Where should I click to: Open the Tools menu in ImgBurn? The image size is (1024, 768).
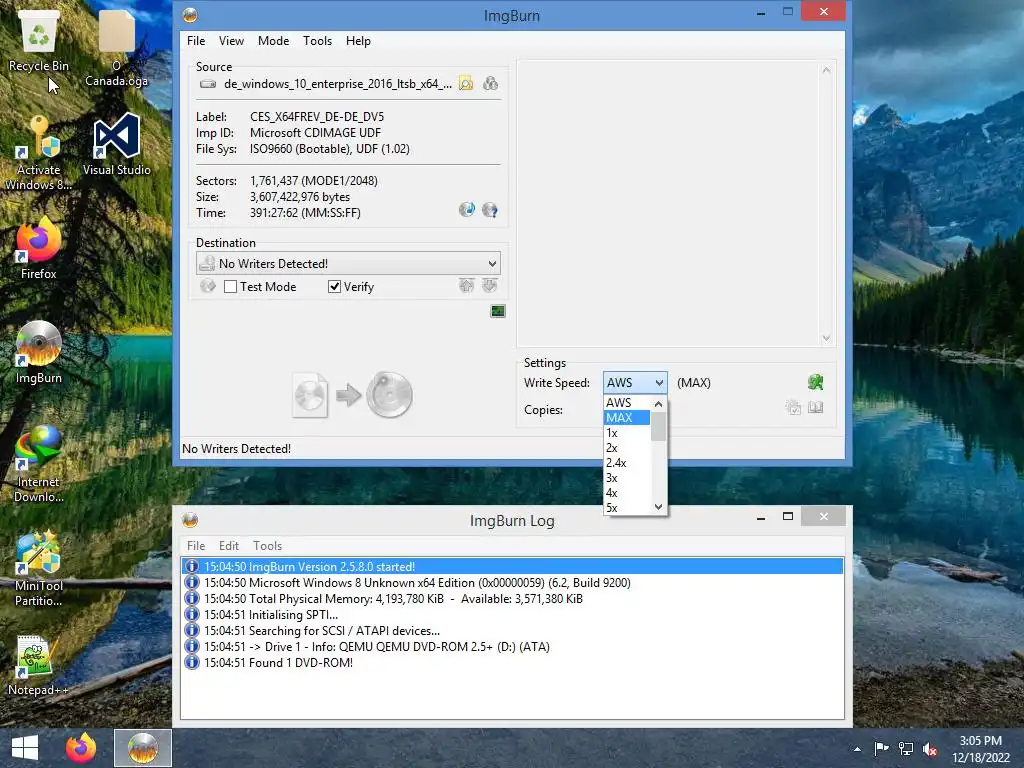point(317,40)
